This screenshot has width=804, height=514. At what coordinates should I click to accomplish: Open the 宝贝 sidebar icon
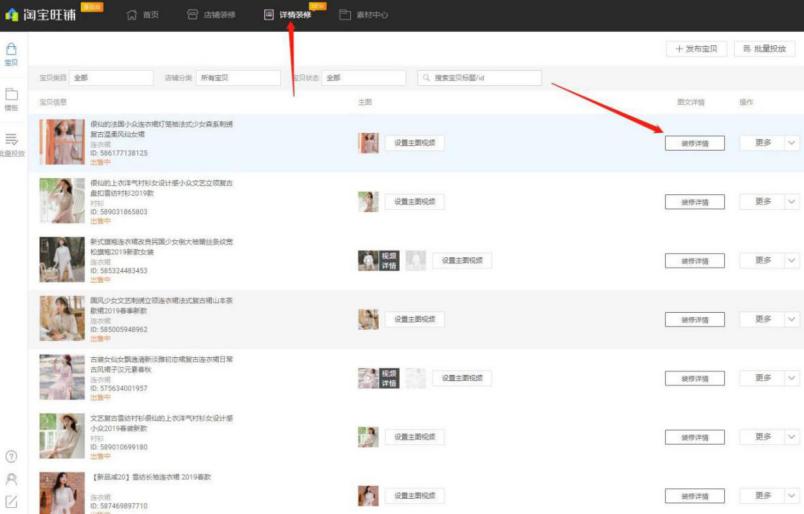[x=12, y=53]
